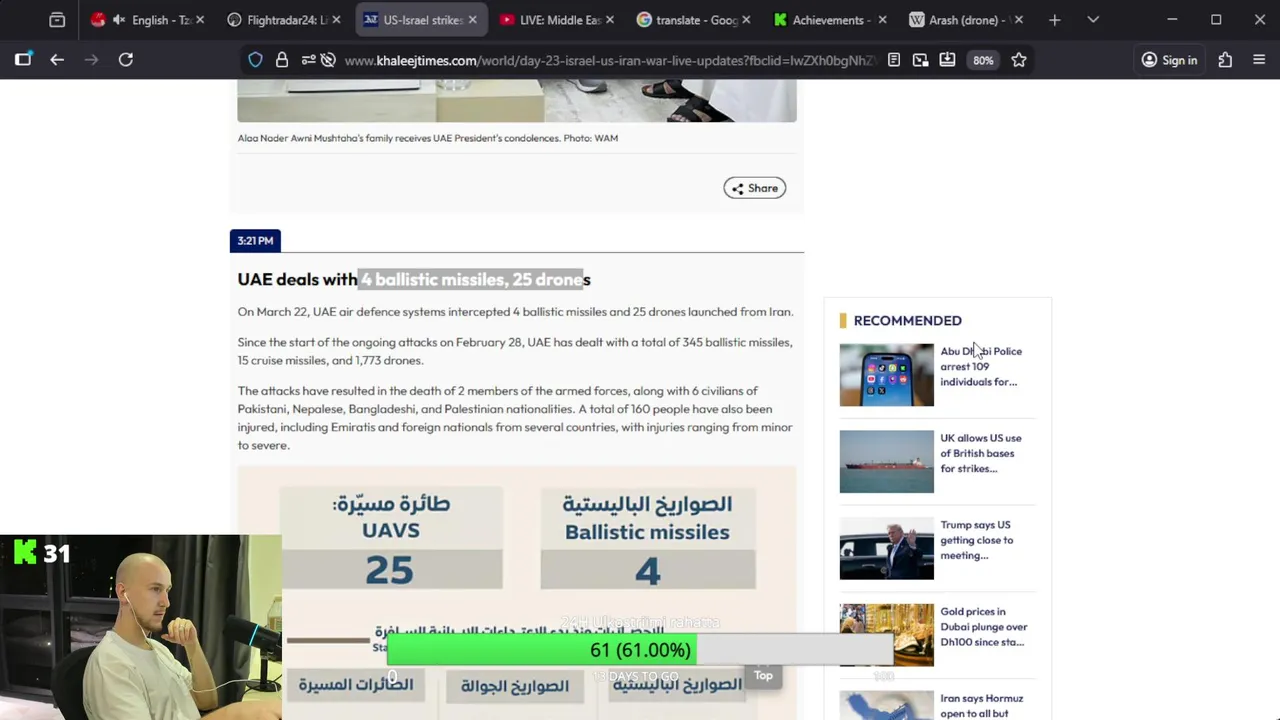
Task: Click the photo caption mentioning WAM
Action: pos(428,138)
